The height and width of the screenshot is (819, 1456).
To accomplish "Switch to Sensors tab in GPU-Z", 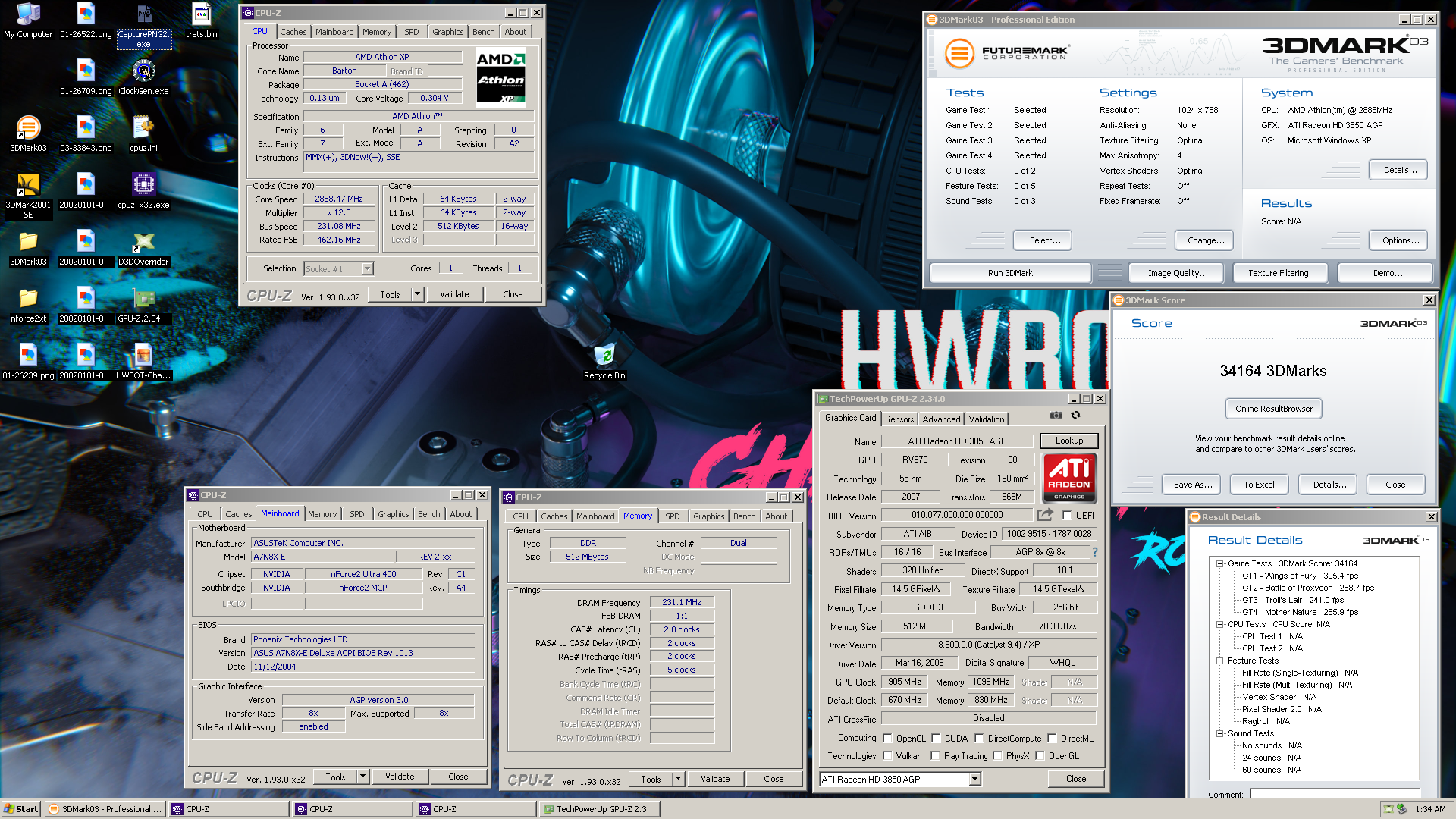I will 899,419.
